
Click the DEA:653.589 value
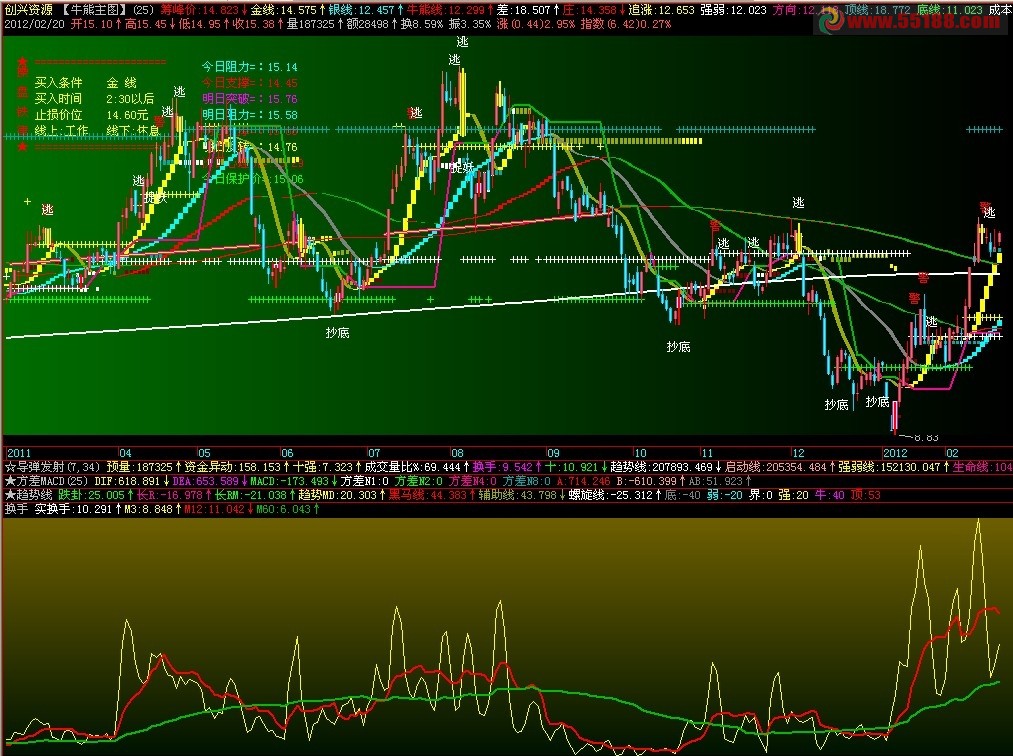(x=205, y=481)
